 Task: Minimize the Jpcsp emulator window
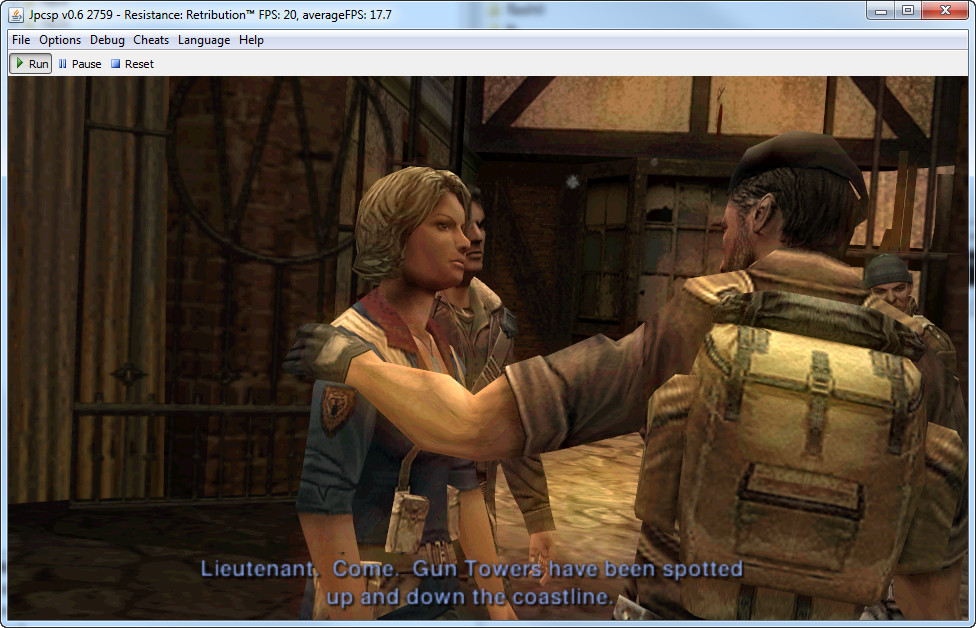(881, 10)
